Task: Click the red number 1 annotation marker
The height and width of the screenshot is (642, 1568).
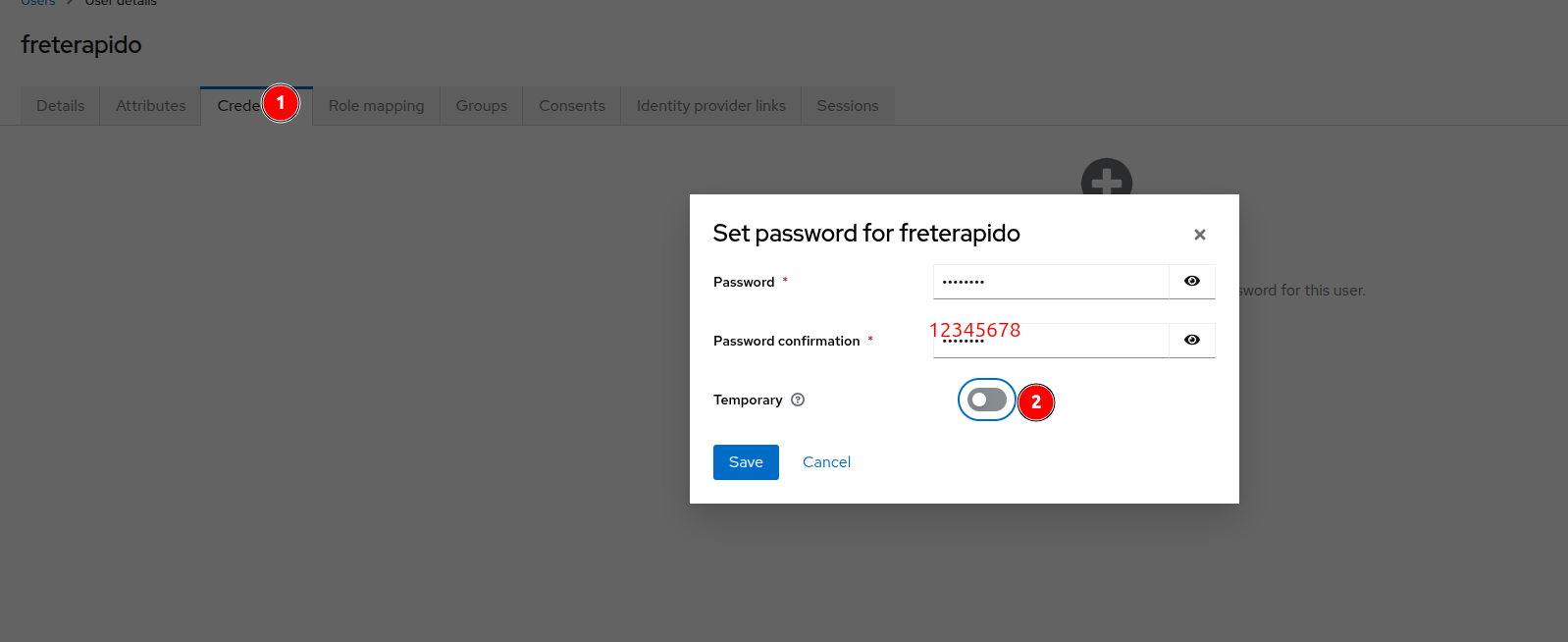Action: coord(281,103)
